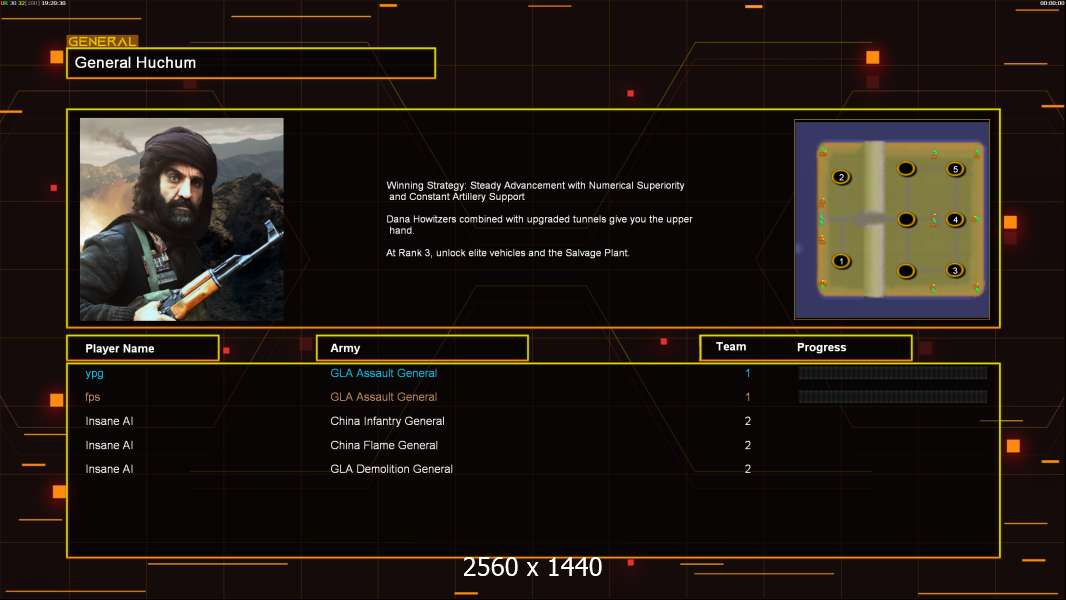Image resolution: width=1066 pixels, height=600 pixels.
Task: Click the Winning Strategy description line
Action: [x=536, y=191]
